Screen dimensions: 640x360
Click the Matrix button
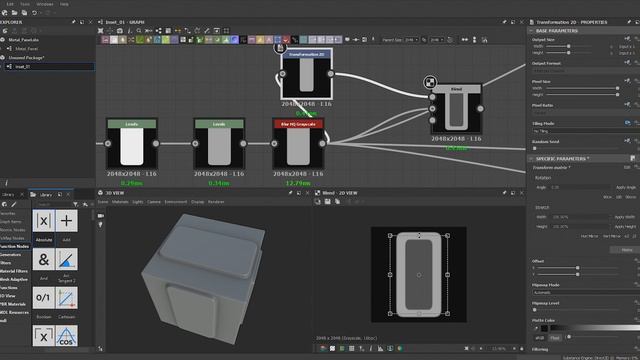pos(627,250)
